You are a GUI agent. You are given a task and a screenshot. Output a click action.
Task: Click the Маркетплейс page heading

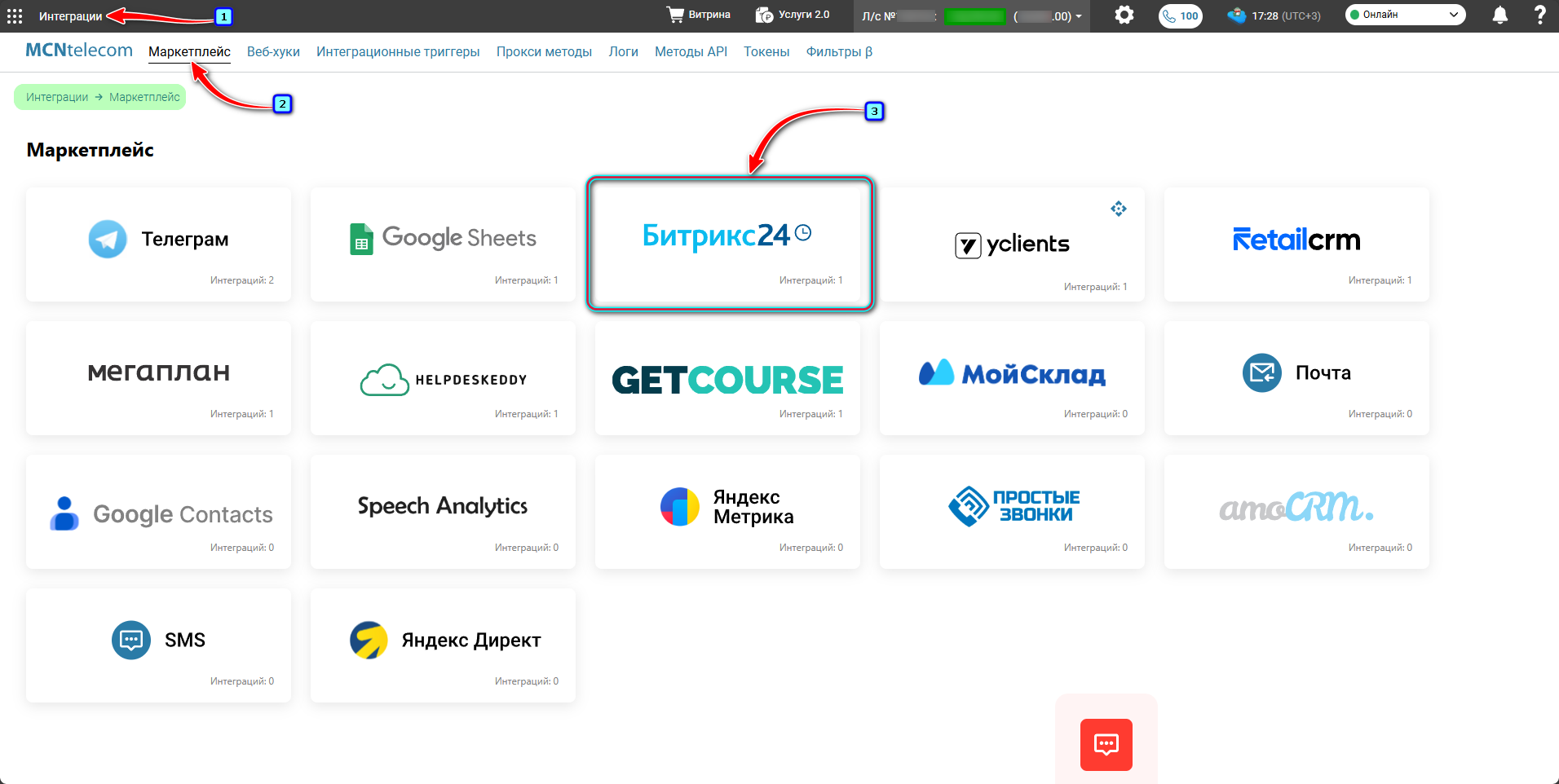(91, 150)
